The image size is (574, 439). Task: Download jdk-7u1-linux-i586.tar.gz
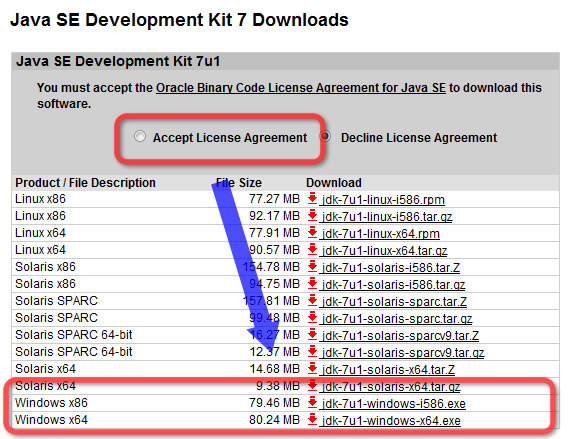click(x=387, y=217)
